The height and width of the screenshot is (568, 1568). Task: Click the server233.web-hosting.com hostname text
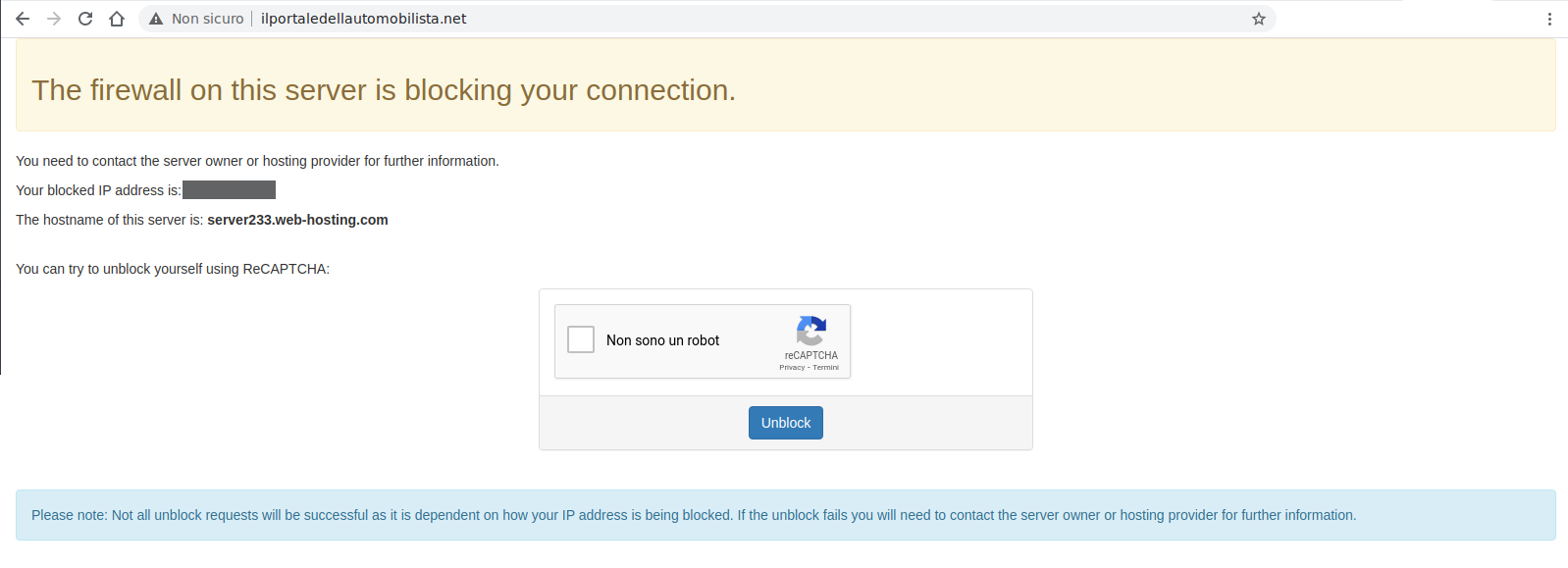pos(297,220)
